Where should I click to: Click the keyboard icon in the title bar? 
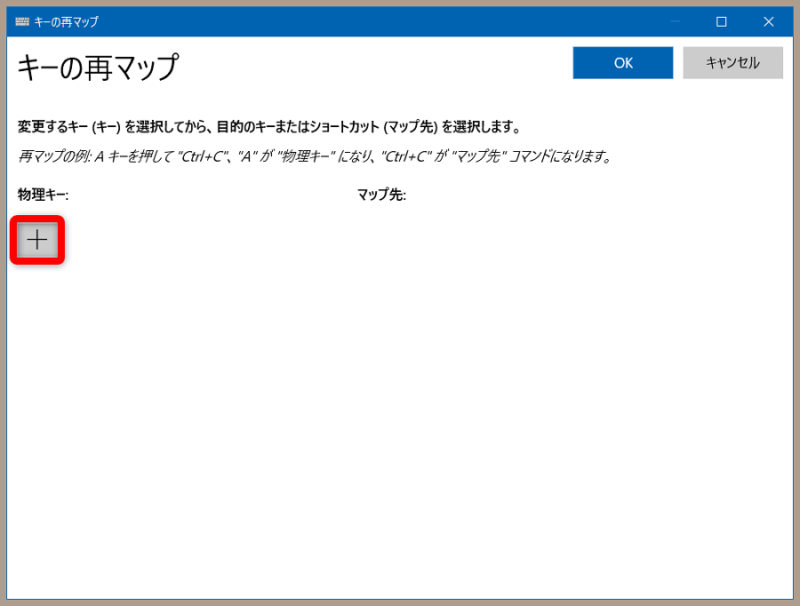pos(22,21)
